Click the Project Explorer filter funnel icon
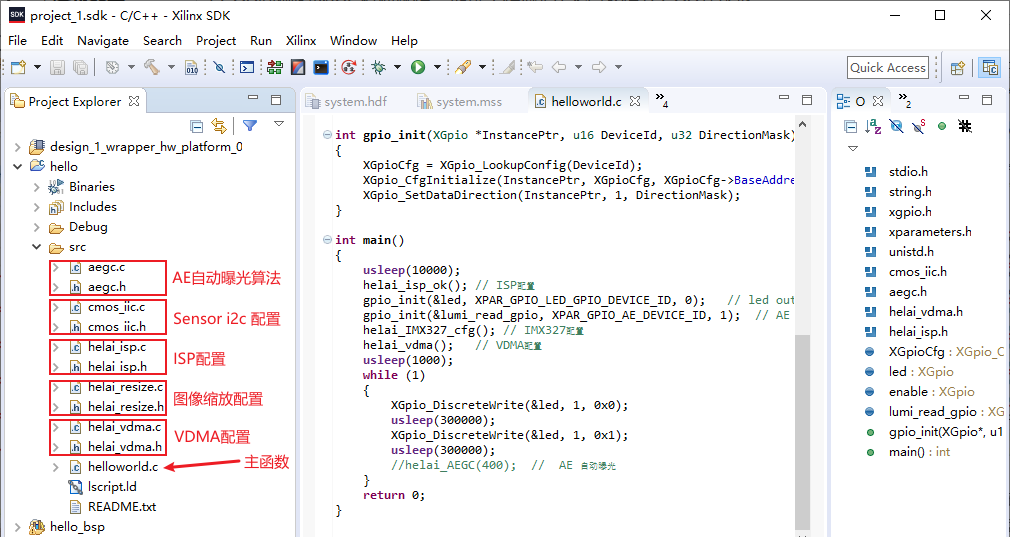The height and width of the screenshot is (537, 1010). (x=250, y=126)
